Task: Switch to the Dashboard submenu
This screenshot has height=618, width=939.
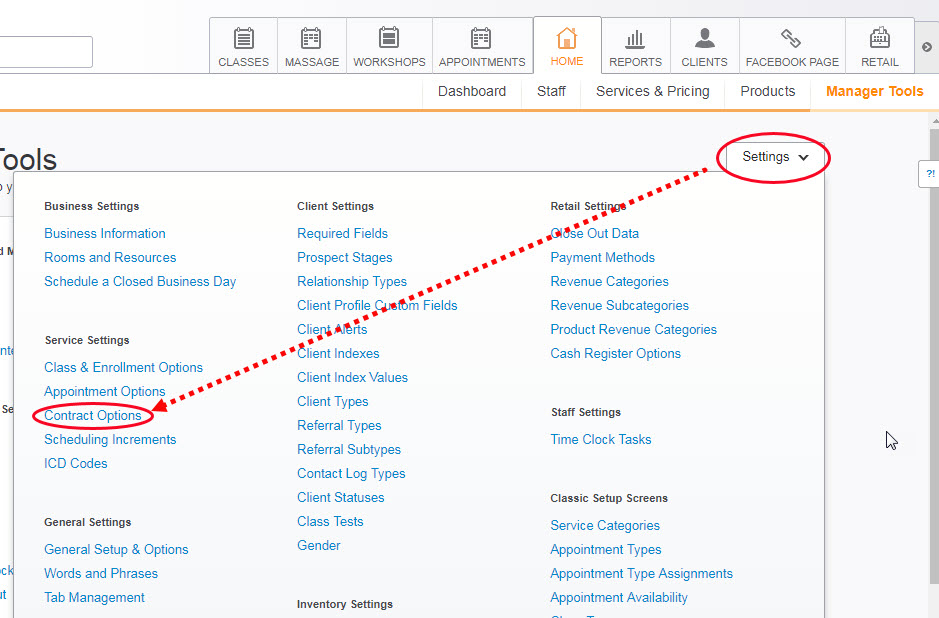Action: pyautogui.click(x=472, y=91)
